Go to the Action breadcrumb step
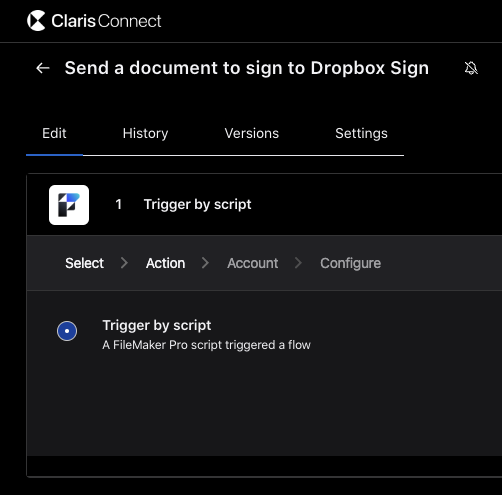This screenshot has width=502, height=495. tap(166, 263)
